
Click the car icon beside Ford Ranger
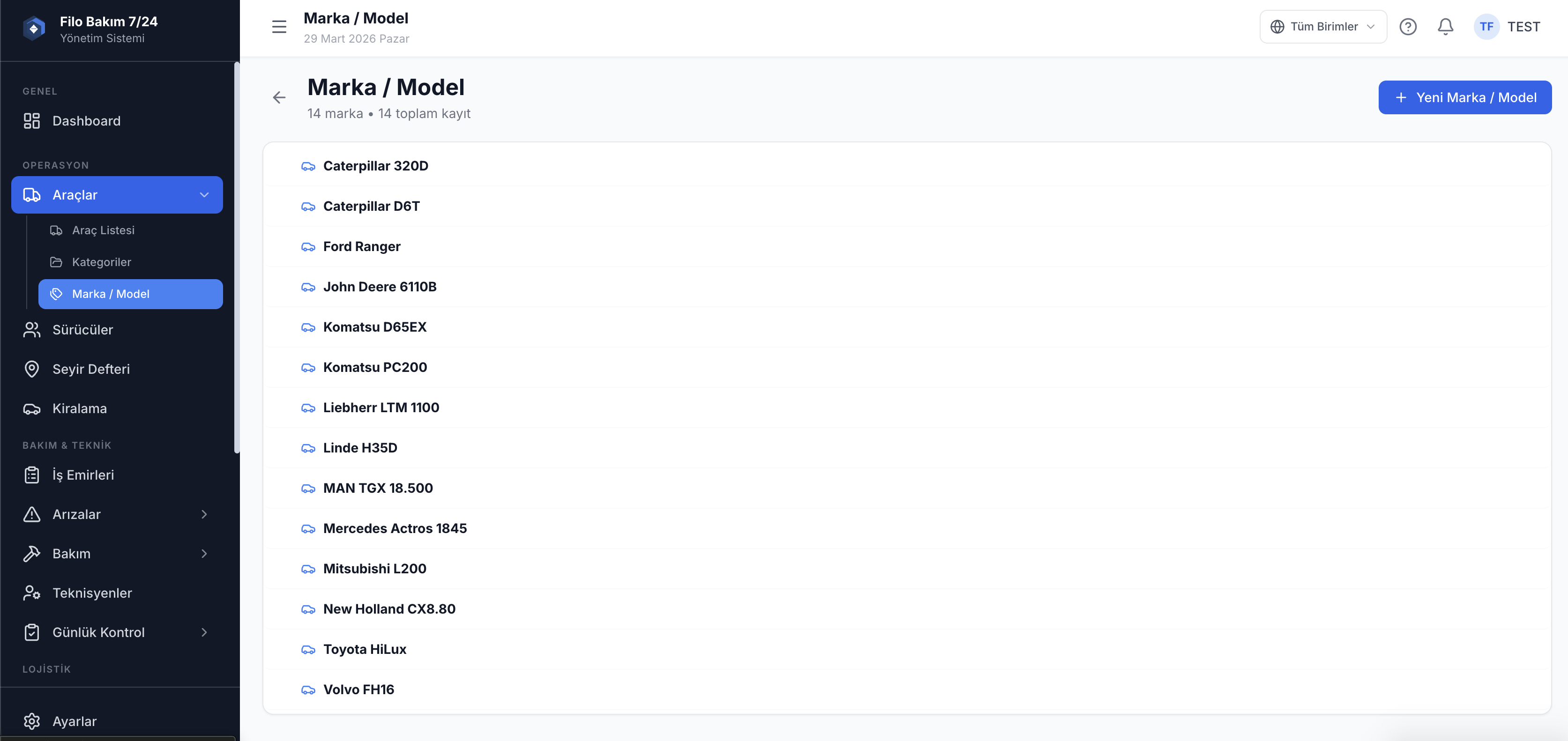tap(308, 247)
